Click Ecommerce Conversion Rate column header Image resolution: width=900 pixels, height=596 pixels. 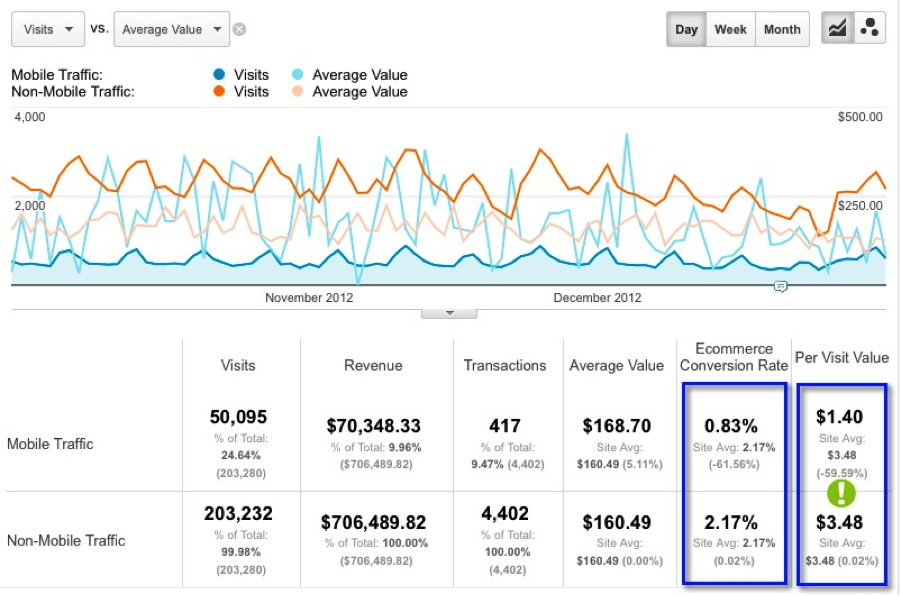pos(734,357)
